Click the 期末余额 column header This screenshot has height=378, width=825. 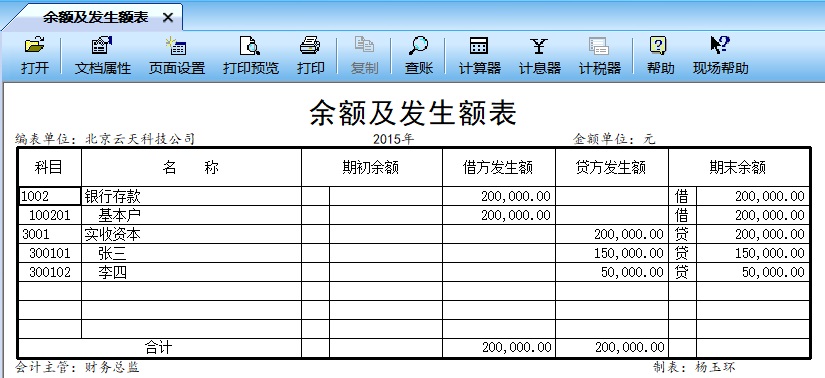738,167
